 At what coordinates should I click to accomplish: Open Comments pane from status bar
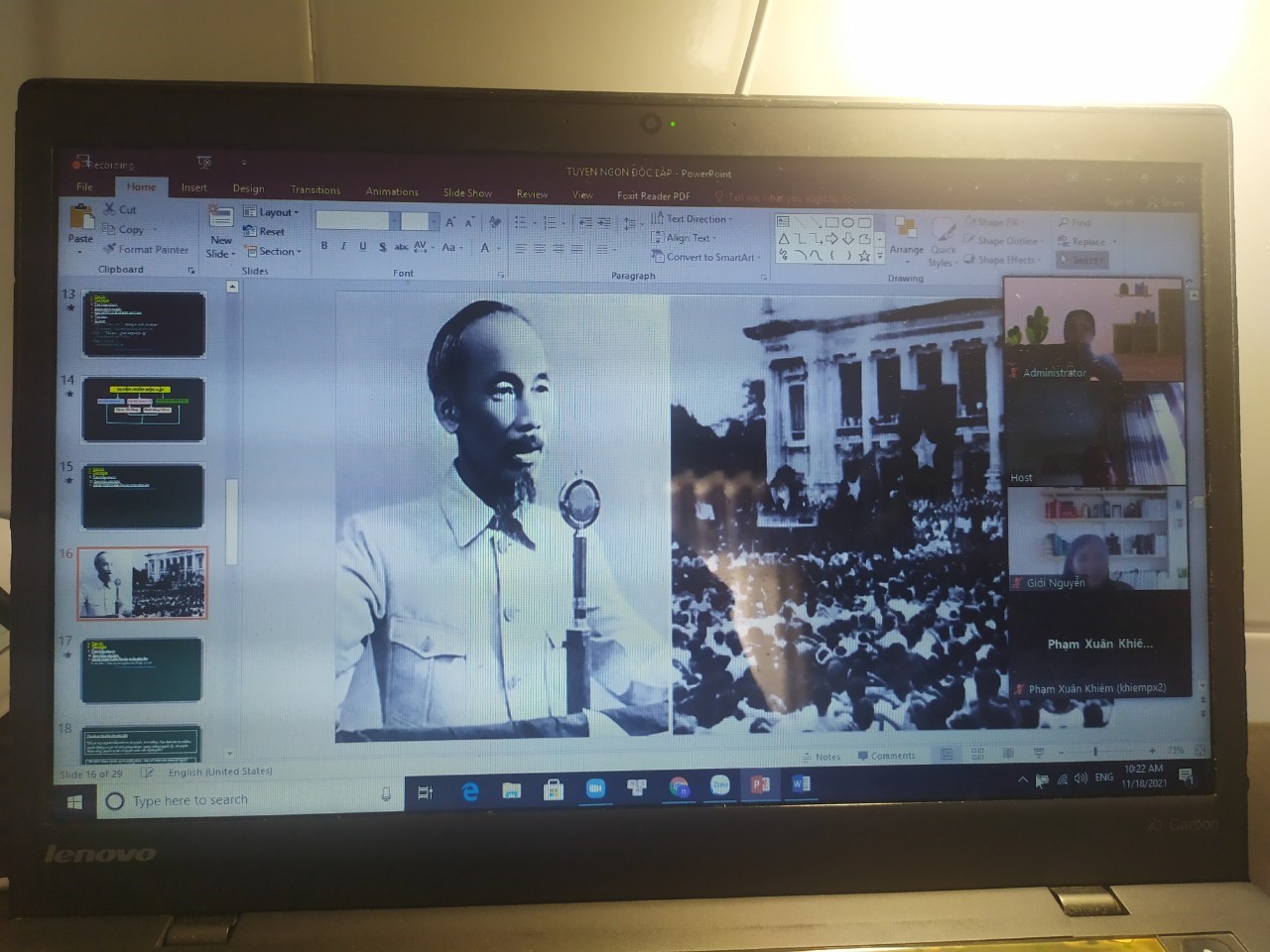pyautogui.click(x=886, y=756)
